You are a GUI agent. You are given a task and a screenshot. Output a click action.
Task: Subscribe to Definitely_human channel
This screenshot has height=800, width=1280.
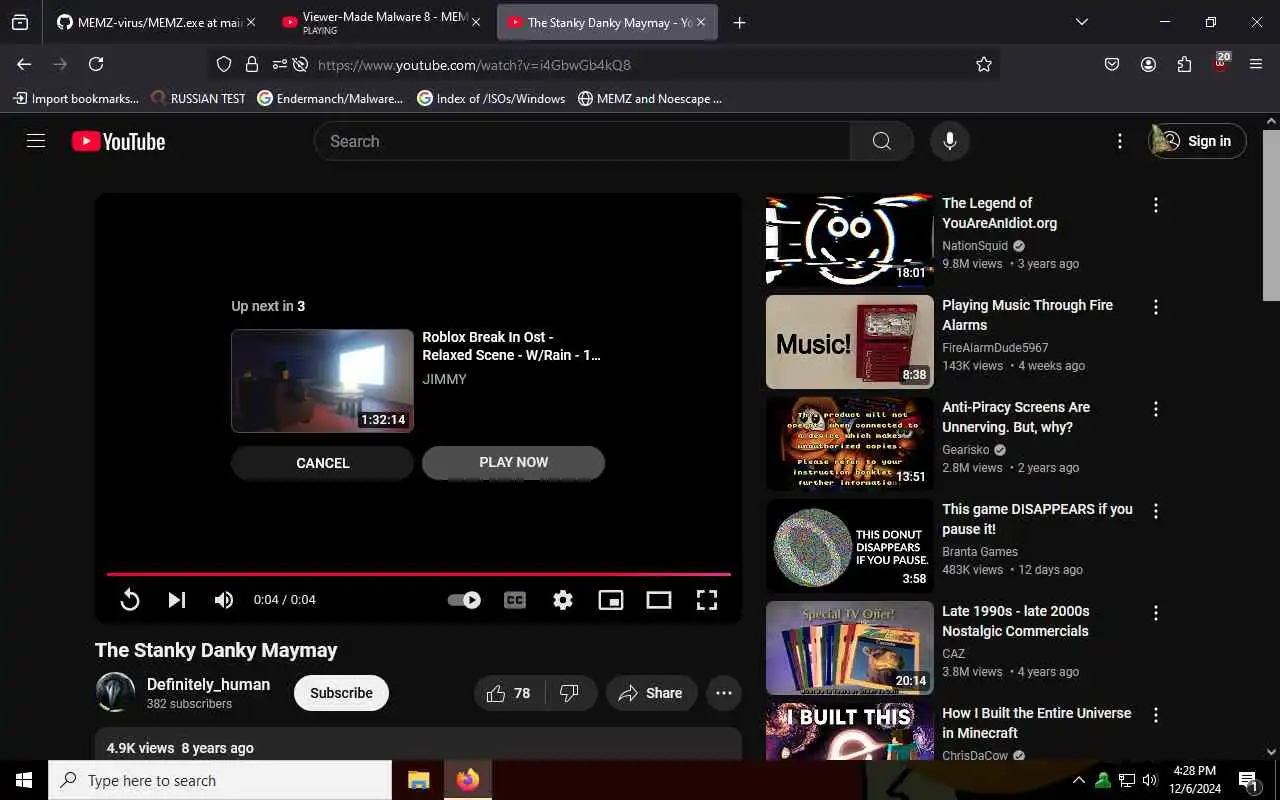coord(341,693)
